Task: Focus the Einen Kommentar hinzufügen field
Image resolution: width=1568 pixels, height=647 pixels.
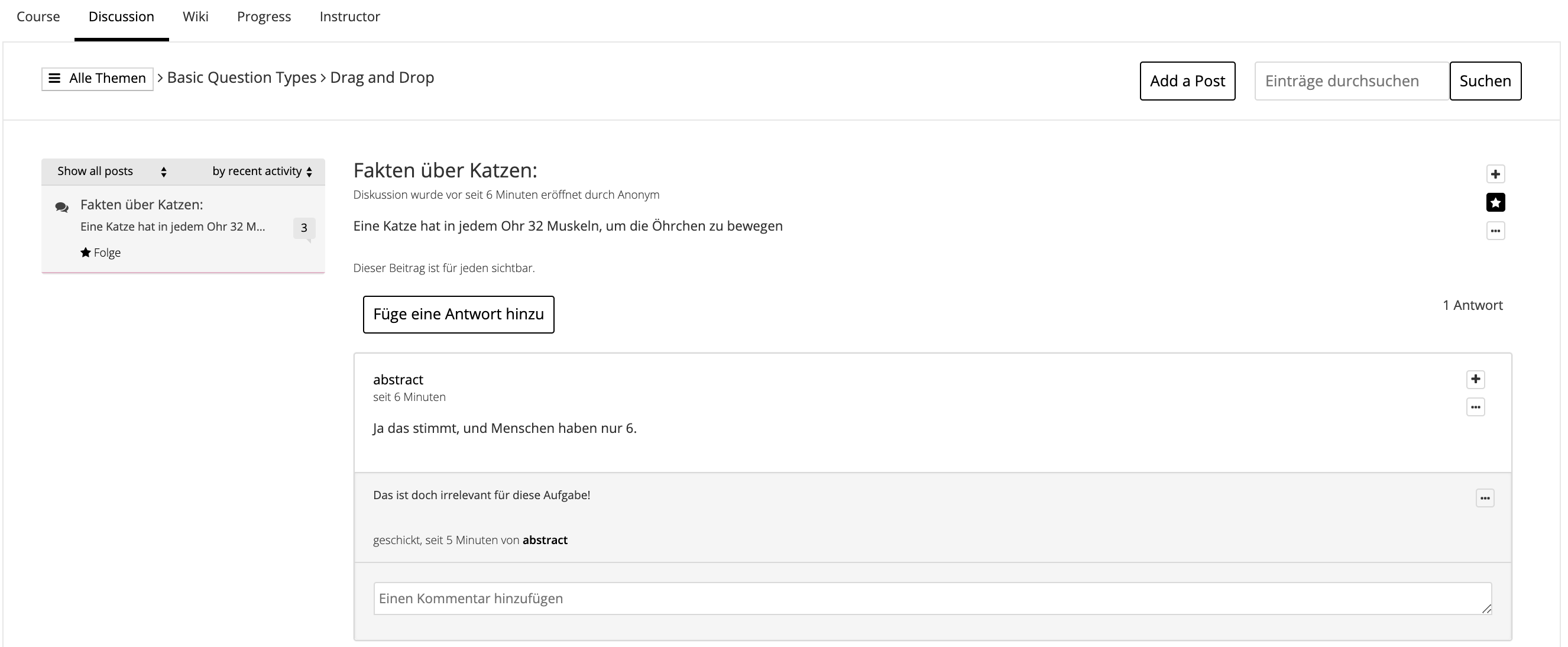Action: pos(932,599)
